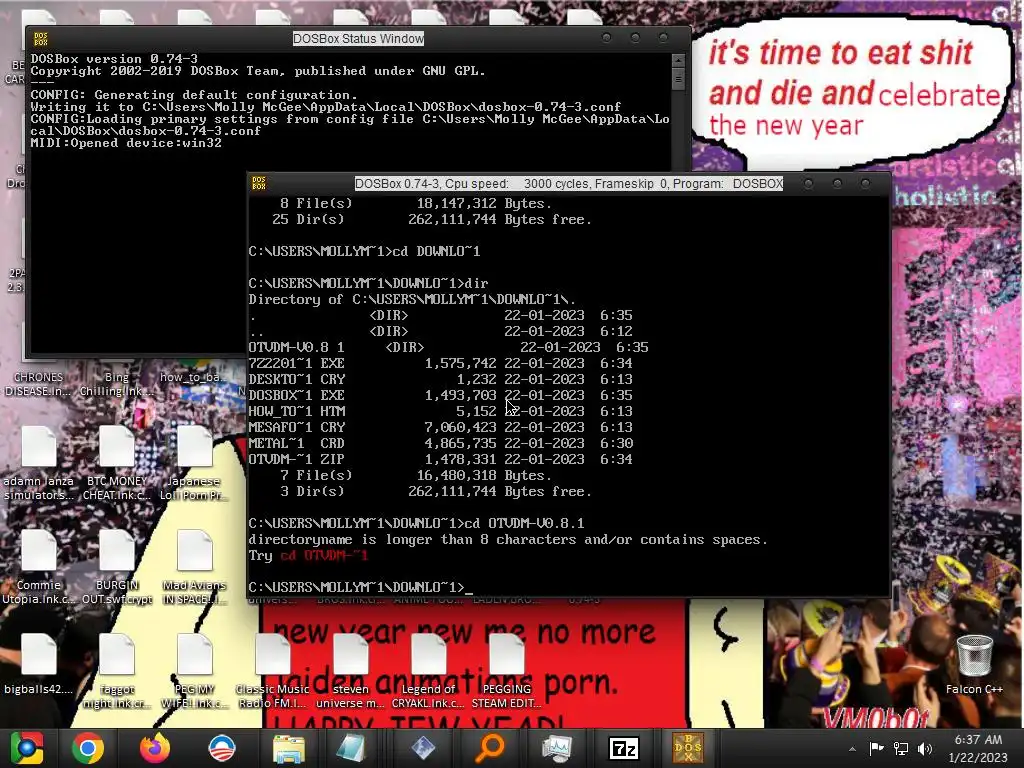Open Windows Explorer folder icon in taskbar
Screen dimensions: 1024x768
point(288,748)
